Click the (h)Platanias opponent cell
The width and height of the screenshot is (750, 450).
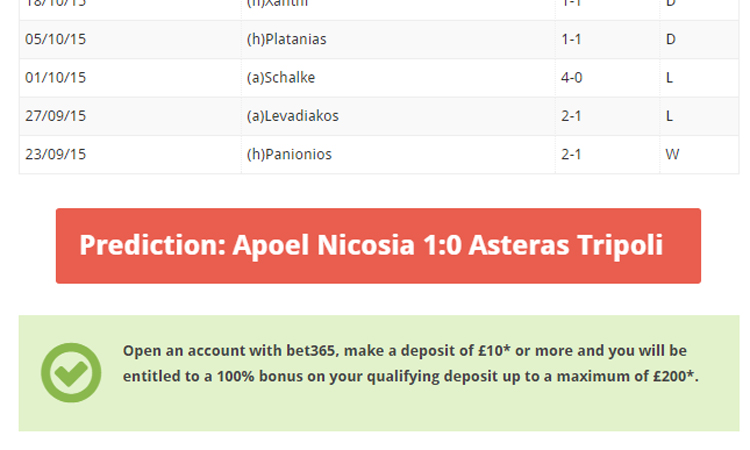(398, 39)
